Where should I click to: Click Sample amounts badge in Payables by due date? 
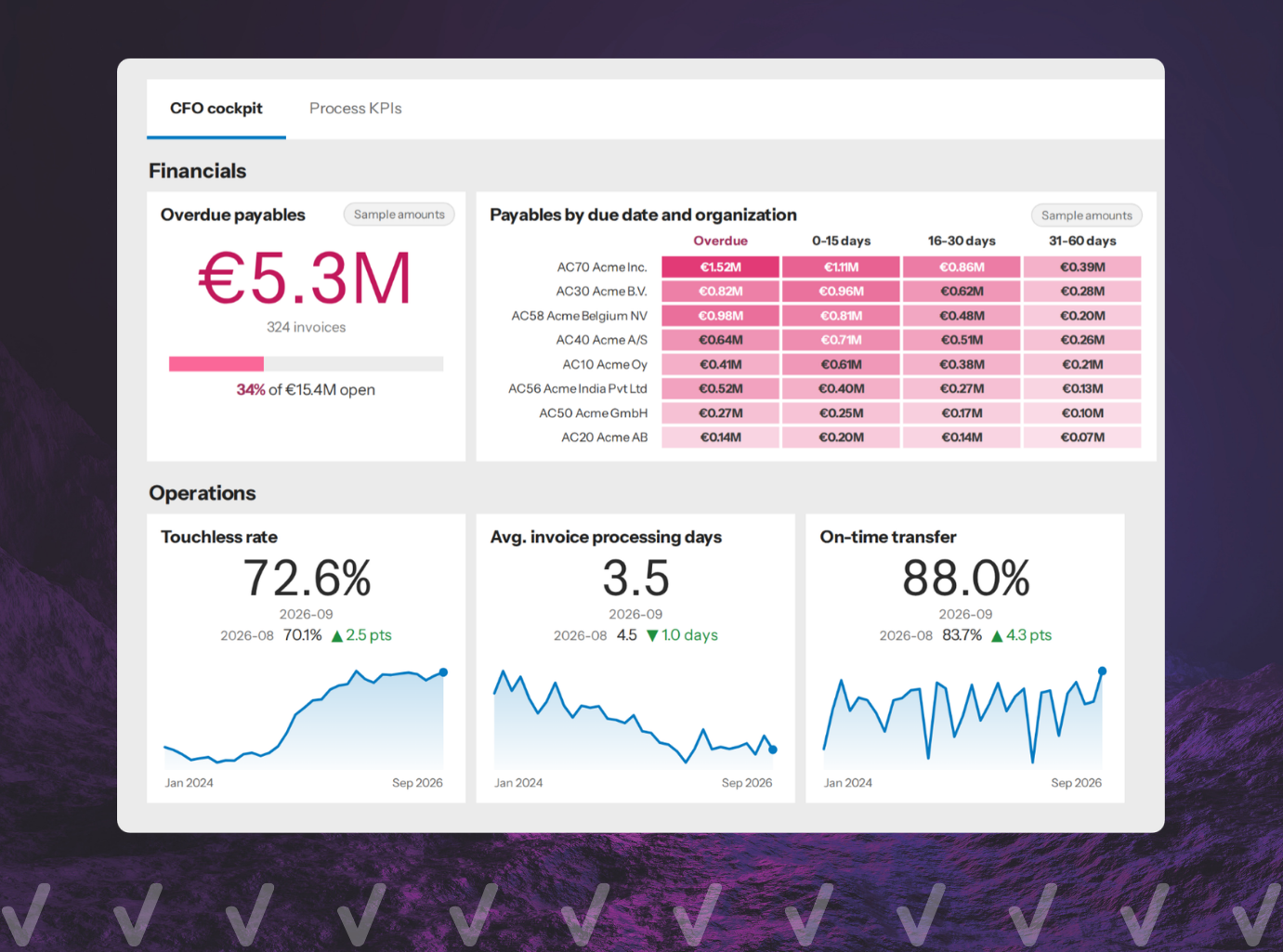[x=1086, y=215]
